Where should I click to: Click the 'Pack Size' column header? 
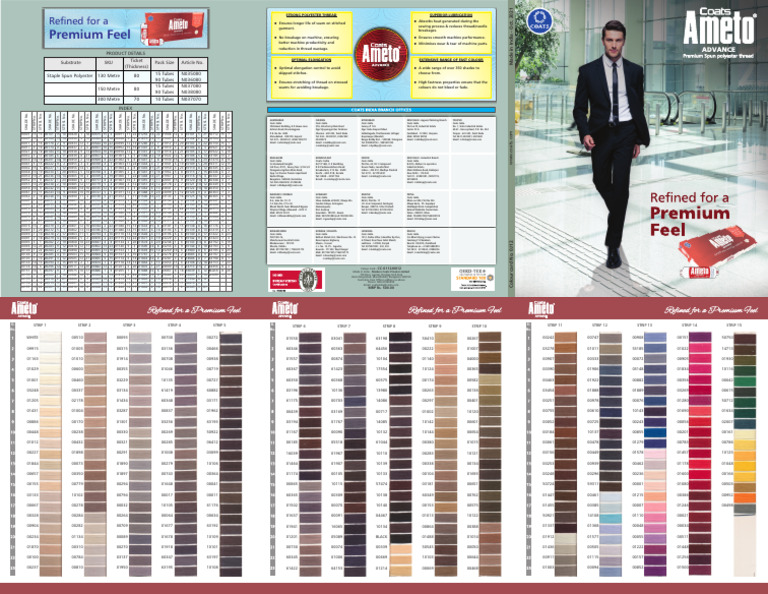point(164,63)
